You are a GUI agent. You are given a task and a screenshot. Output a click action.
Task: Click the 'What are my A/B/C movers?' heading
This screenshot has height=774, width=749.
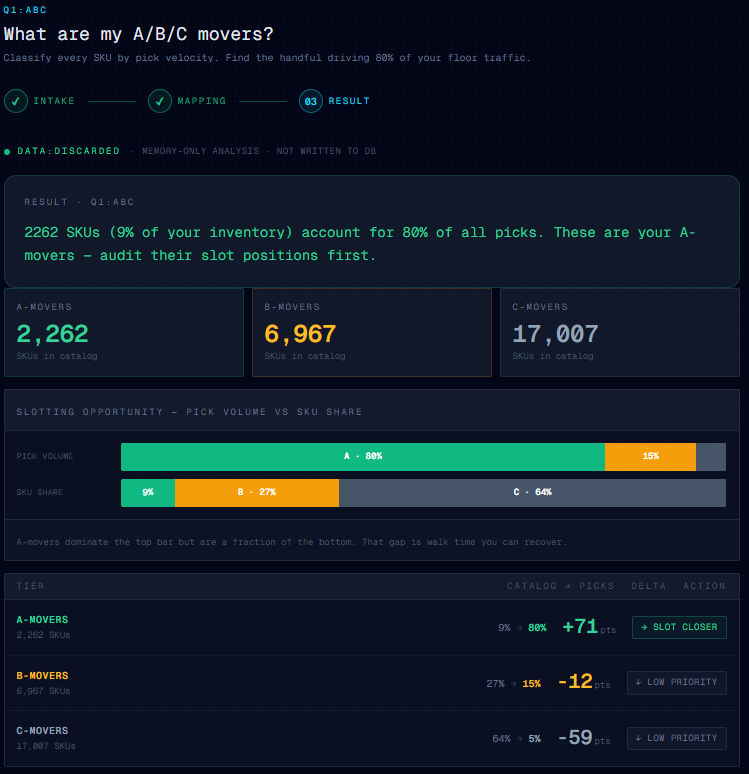point(139,34)
